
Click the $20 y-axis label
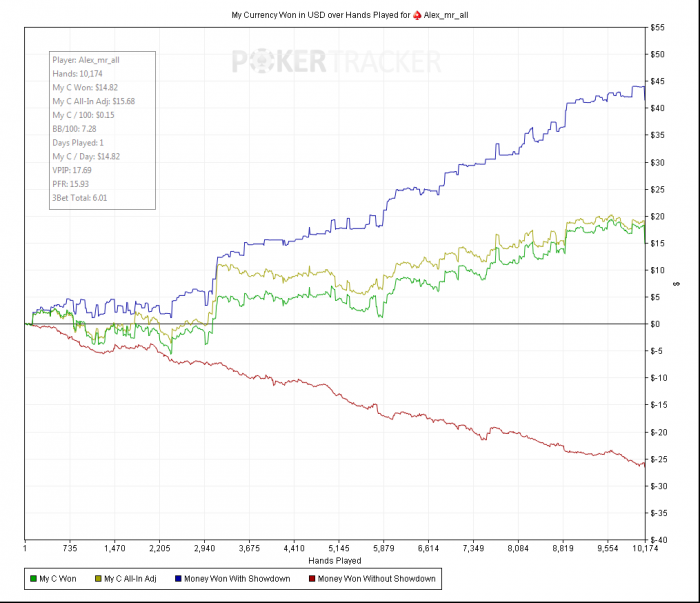click(658, 216)
